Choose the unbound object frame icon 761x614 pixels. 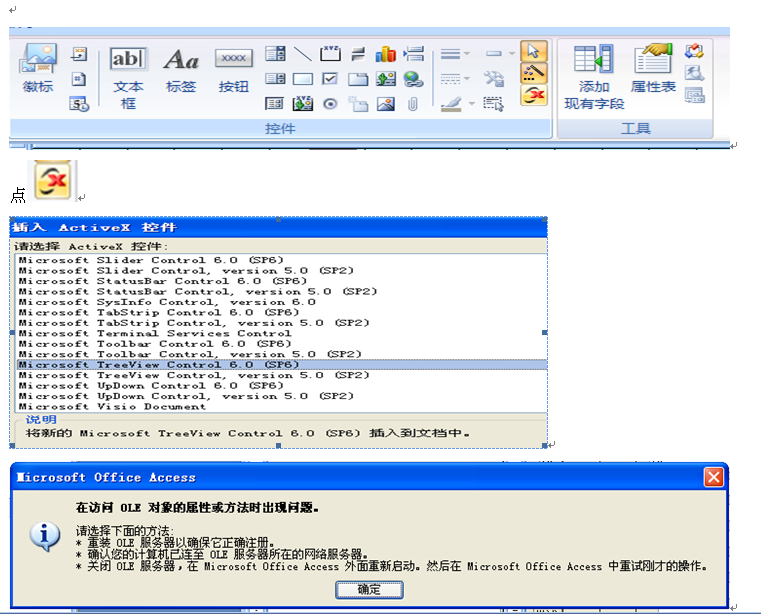(x=386, y=79)
